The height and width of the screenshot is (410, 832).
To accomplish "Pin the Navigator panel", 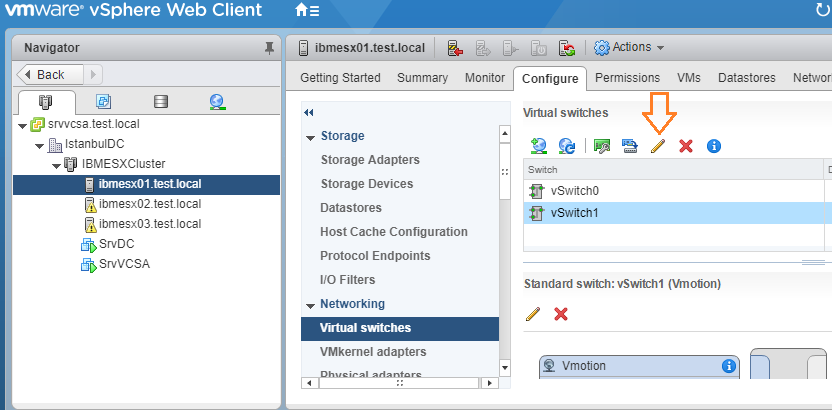I will [x=270, y=48].
